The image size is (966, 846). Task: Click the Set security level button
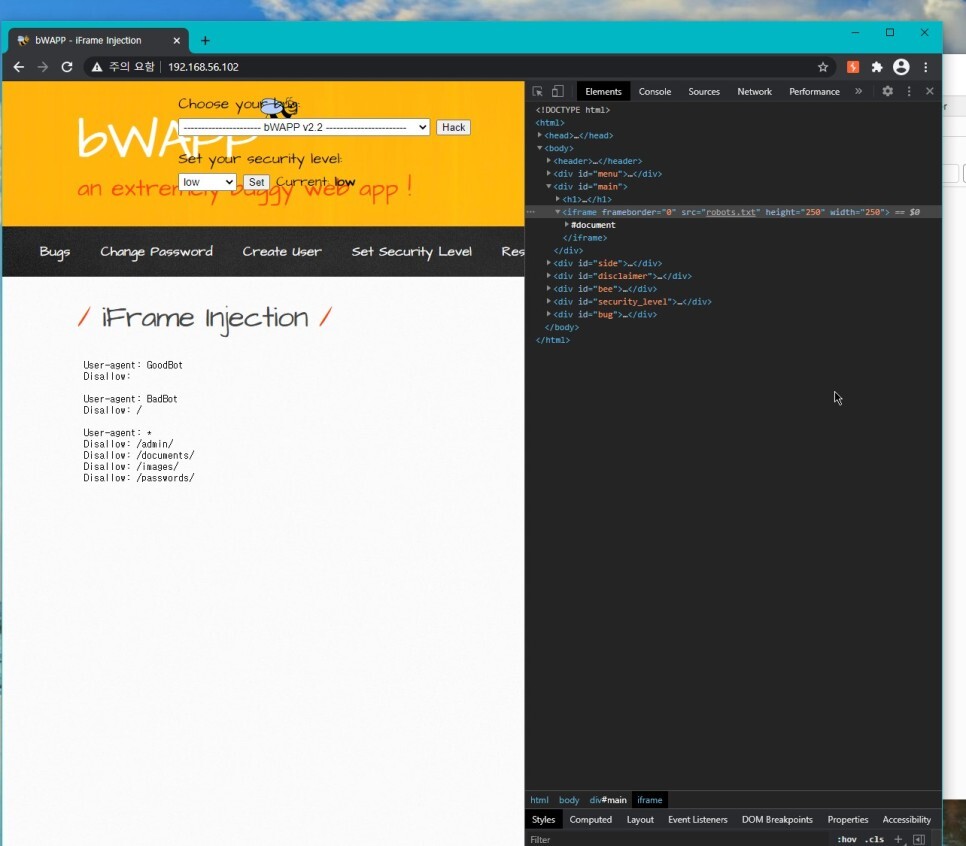pos(256,182)
